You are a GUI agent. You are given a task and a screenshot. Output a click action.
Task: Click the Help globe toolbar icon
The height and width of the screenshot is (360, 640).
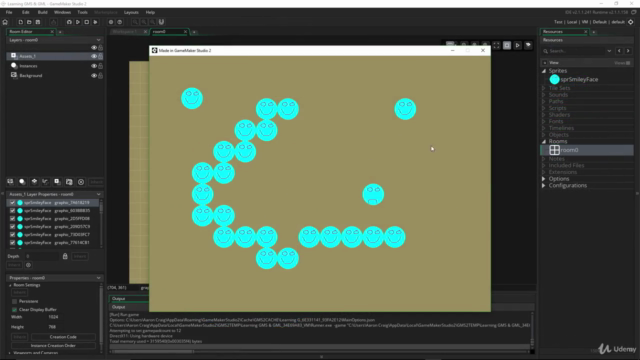tap(120, 22)
